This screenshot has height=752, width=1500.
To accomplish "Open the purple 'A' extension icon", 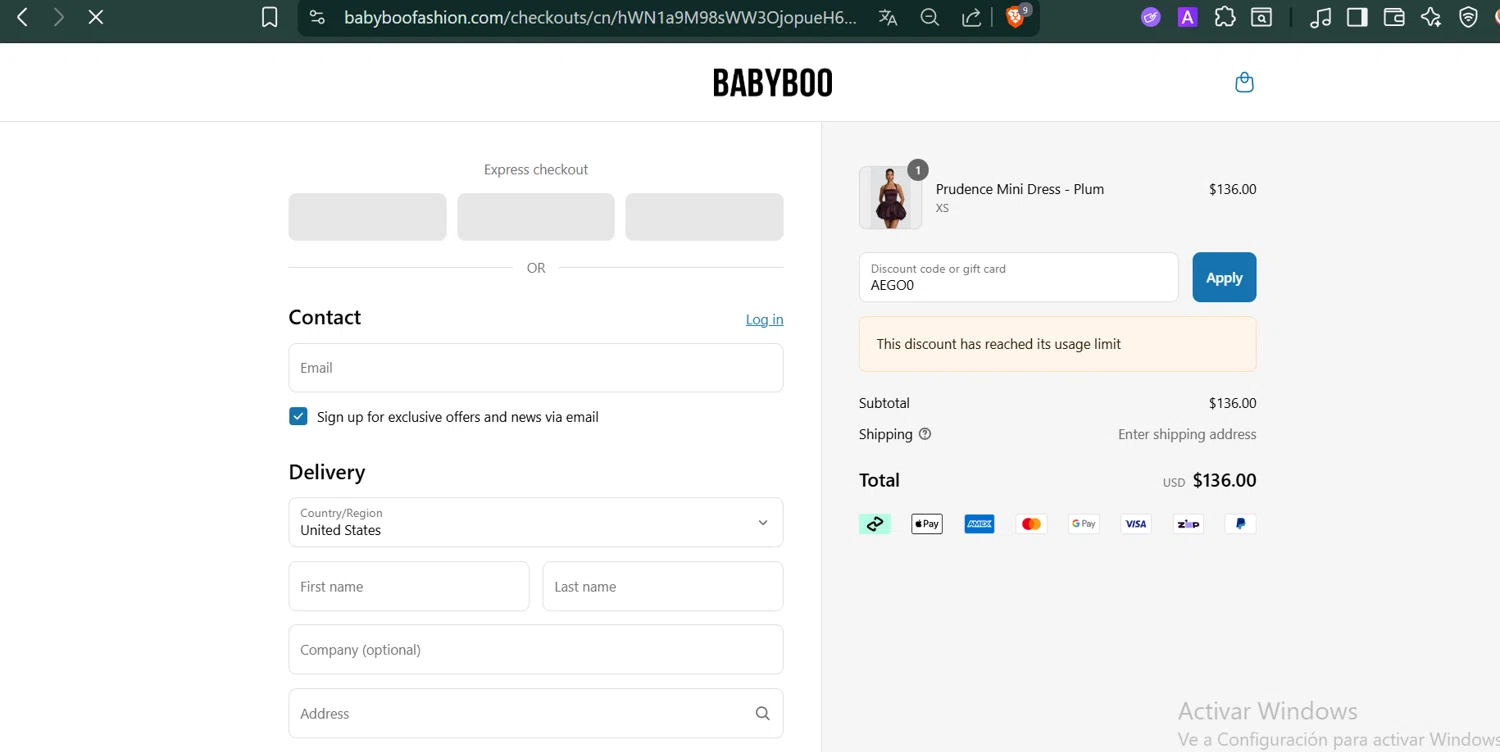I will point(1187,17).
